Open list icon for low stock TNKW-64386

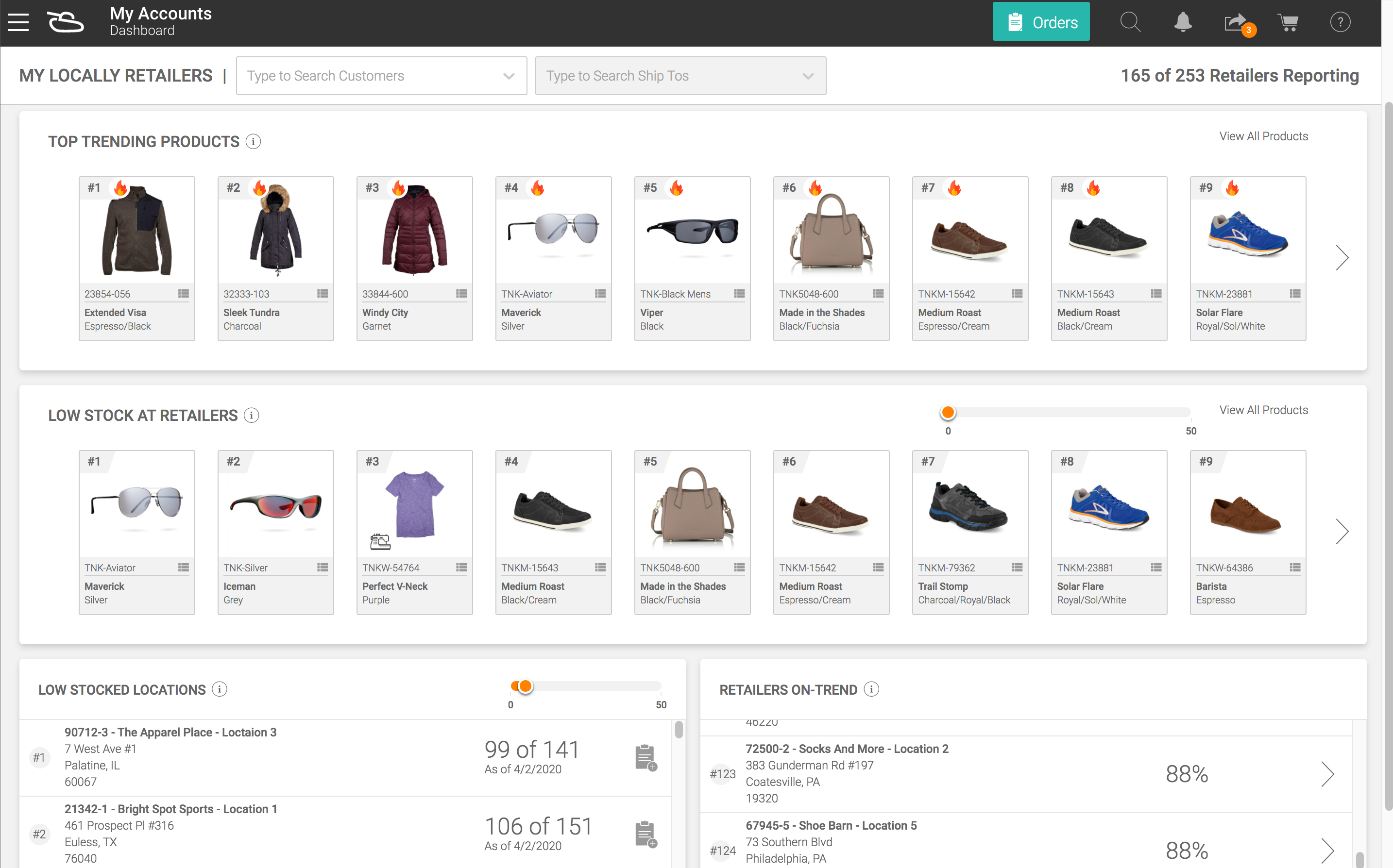click(x=1295, y=567)
